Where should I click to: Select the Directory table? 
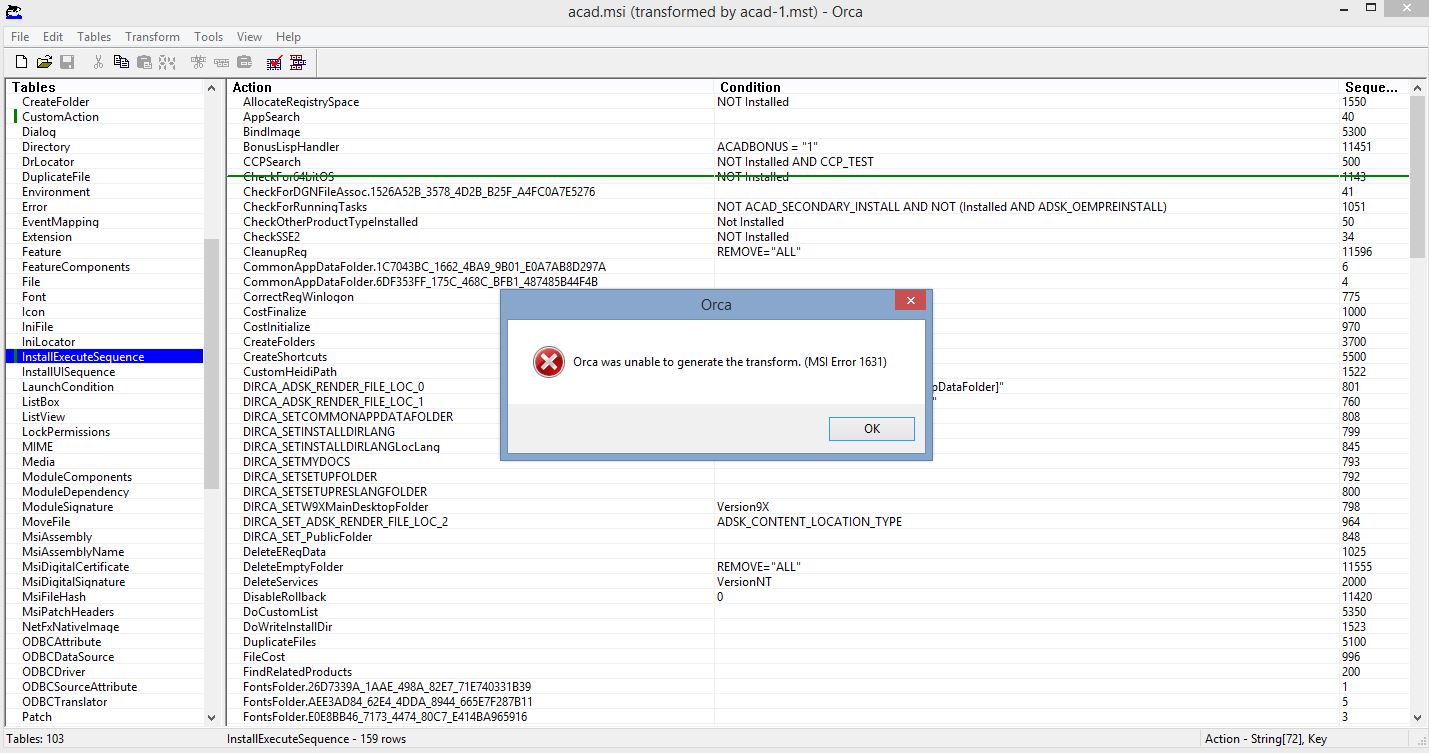[x=46, y=147]
